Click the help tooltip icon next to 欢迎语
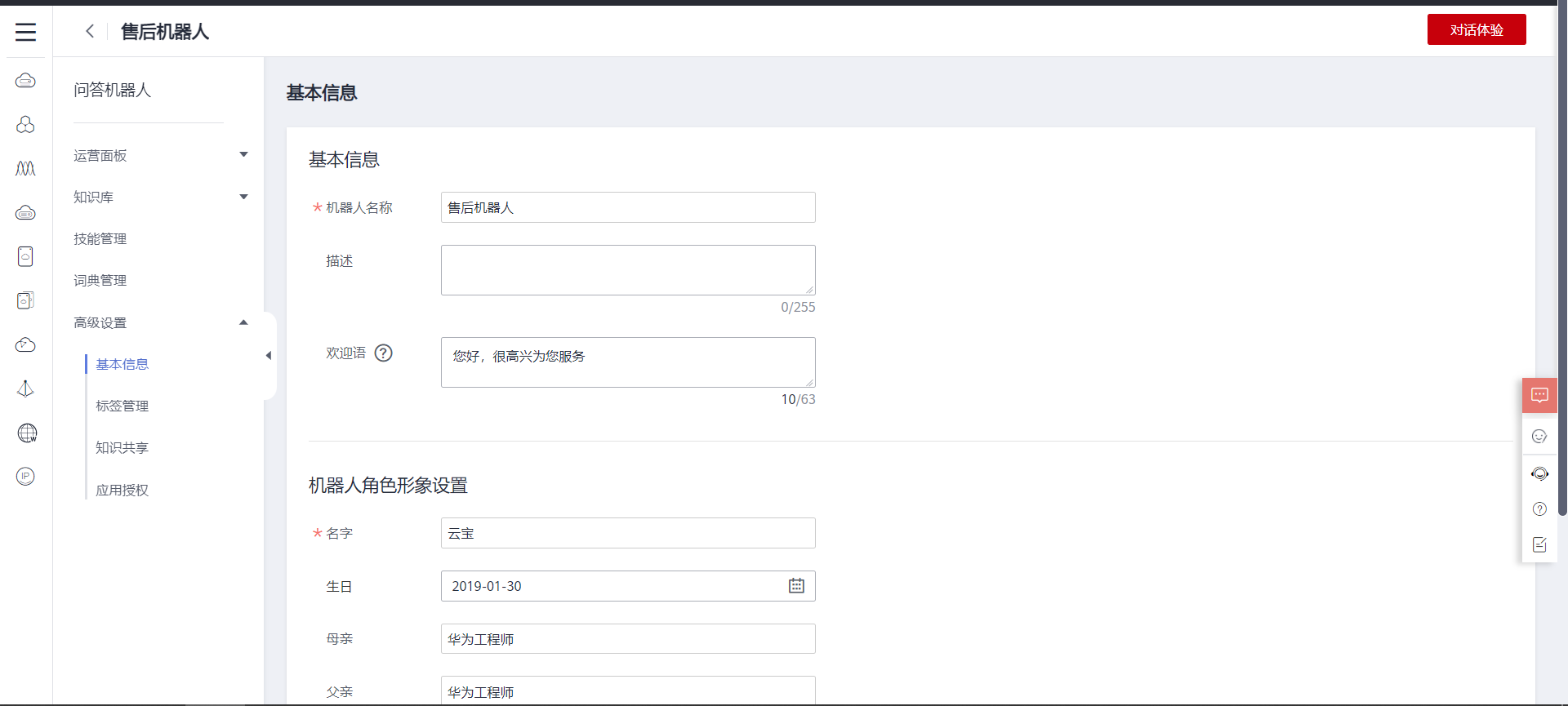This screenshot has width=1568, height=706. 383,353
